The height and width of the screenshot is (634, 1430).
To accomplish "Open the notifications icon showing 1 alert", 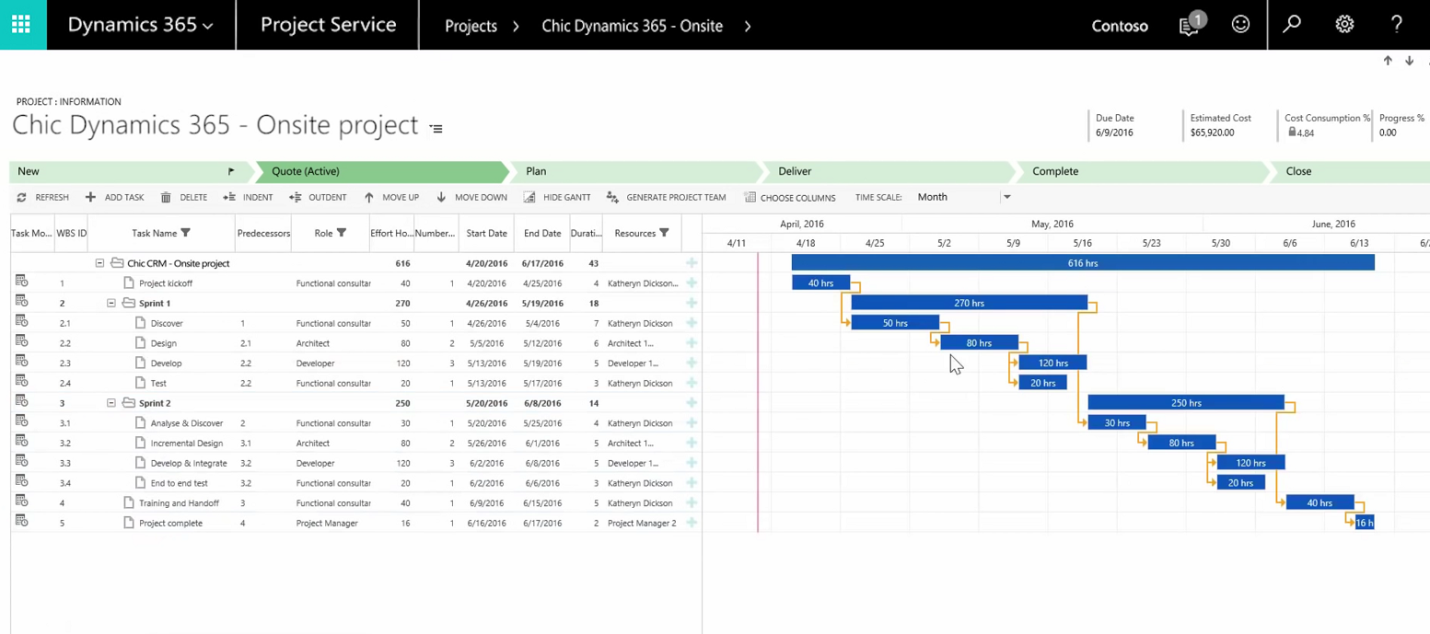I will click(x=1189, y=25).
